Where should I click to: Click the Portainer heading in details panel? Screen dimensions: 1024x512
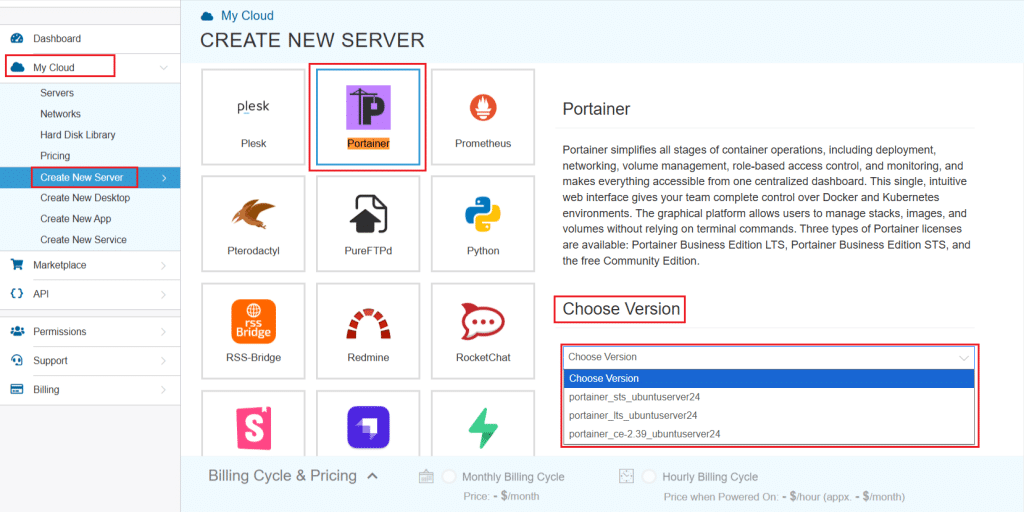click(596, 109)
